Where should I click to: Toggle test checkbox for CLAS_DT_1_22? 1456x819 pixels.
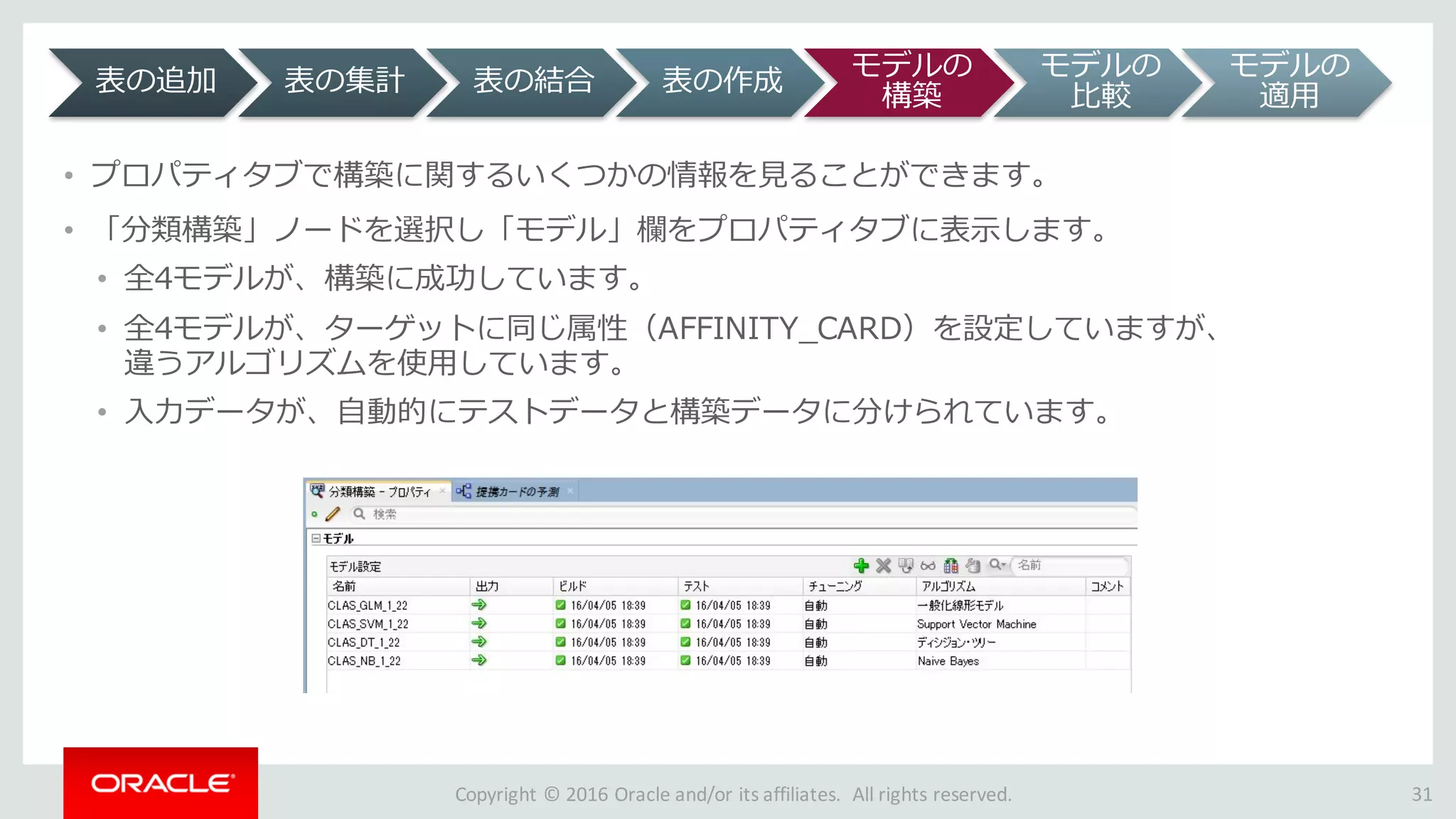point(685,642)
